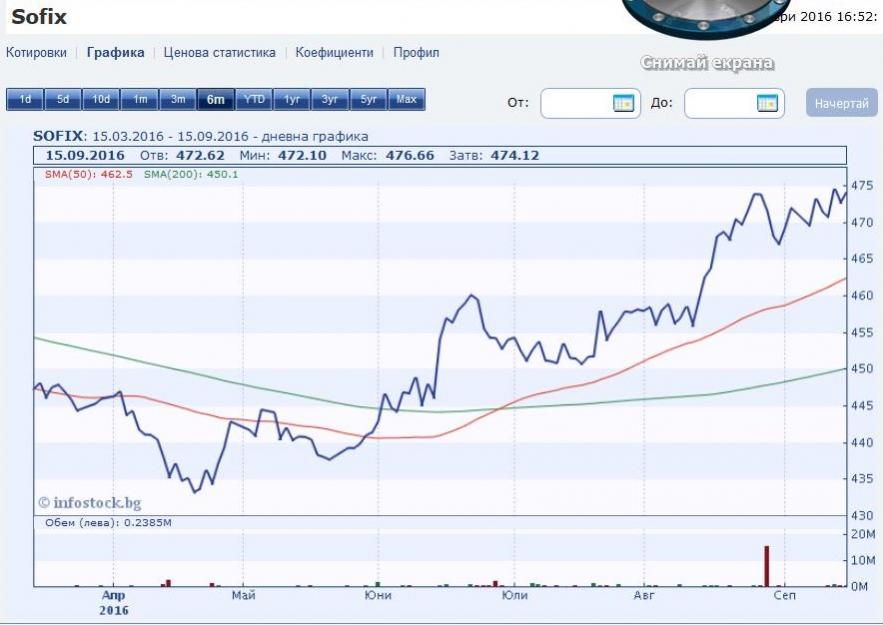The width and height of the screenshot is (883, 625).
Task: Click the Отв: 472.62 opening value
Action: (182, 155)
